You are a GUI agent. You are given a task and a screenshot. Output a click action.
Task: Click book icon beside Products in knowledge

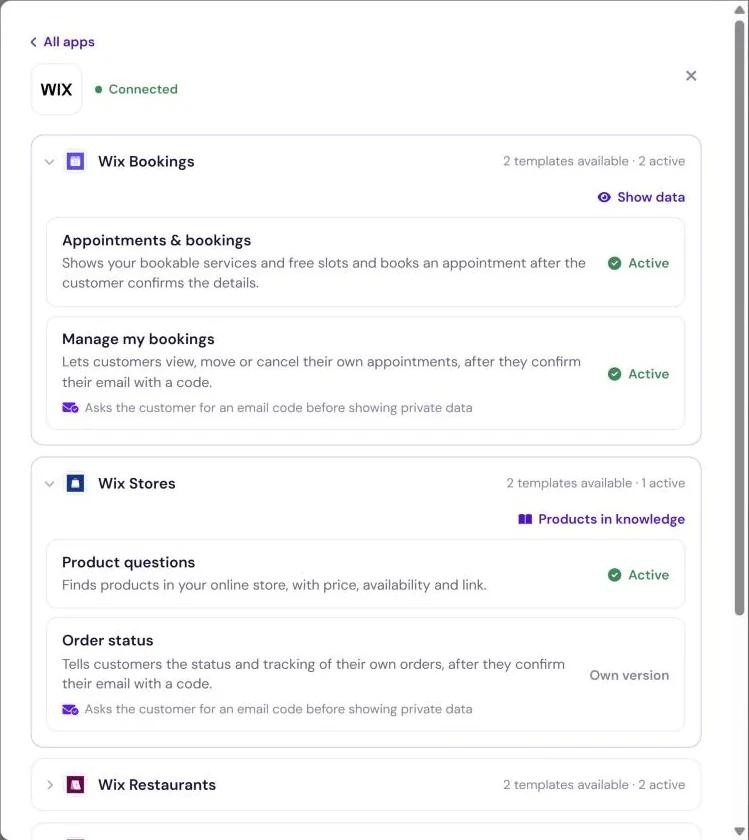coord(525,519)
